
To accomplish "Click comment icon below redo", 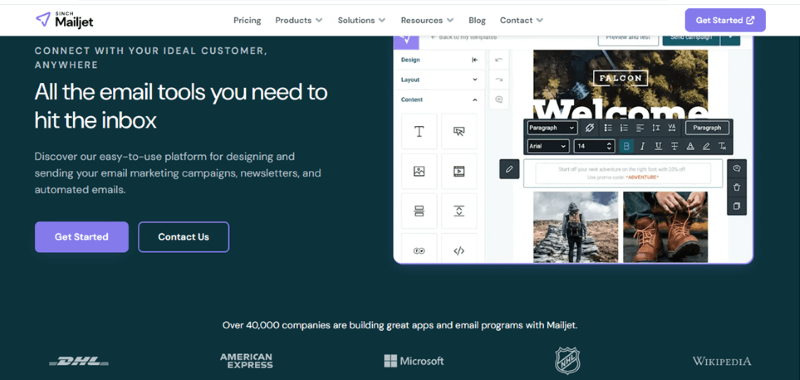I will pyautogui.click(x=499, y=99).
